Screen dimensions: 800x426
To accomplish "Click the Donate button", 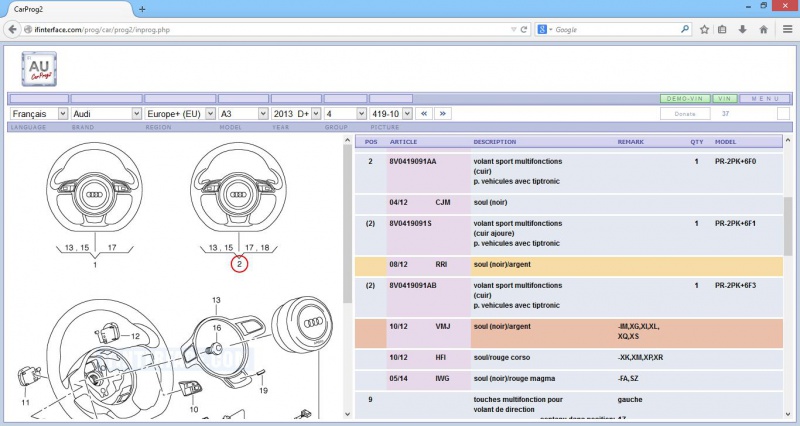I will point(685,114).
